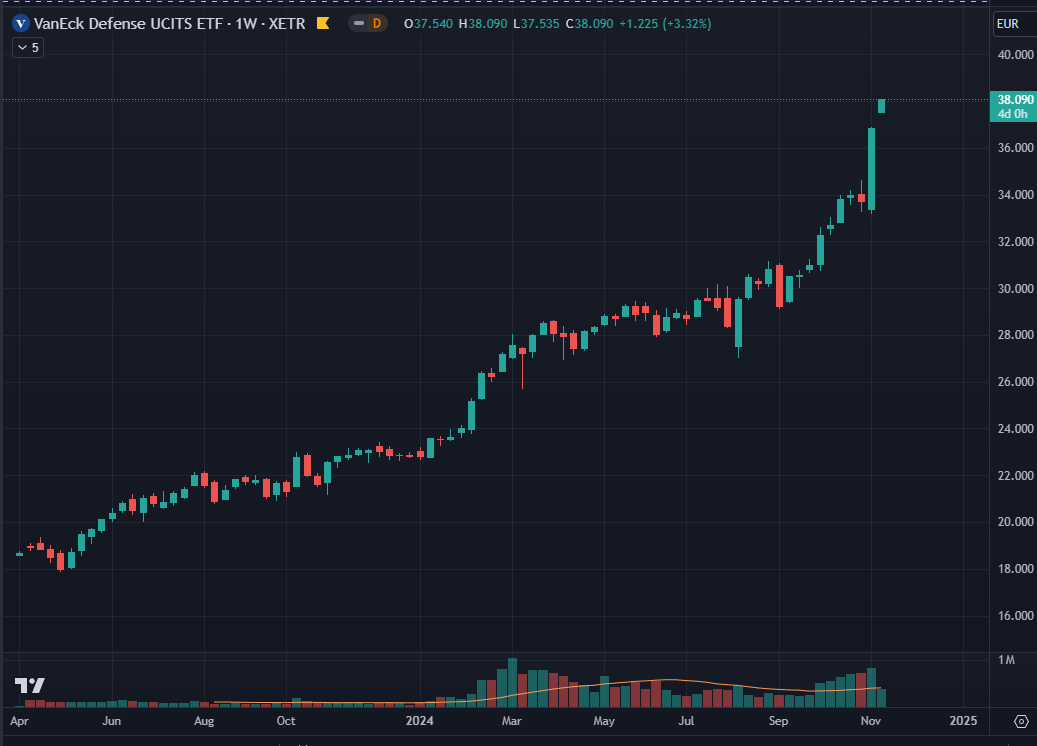Click the May label on time axis
This screenshot has width=1037, height=746.
(604, 721)
